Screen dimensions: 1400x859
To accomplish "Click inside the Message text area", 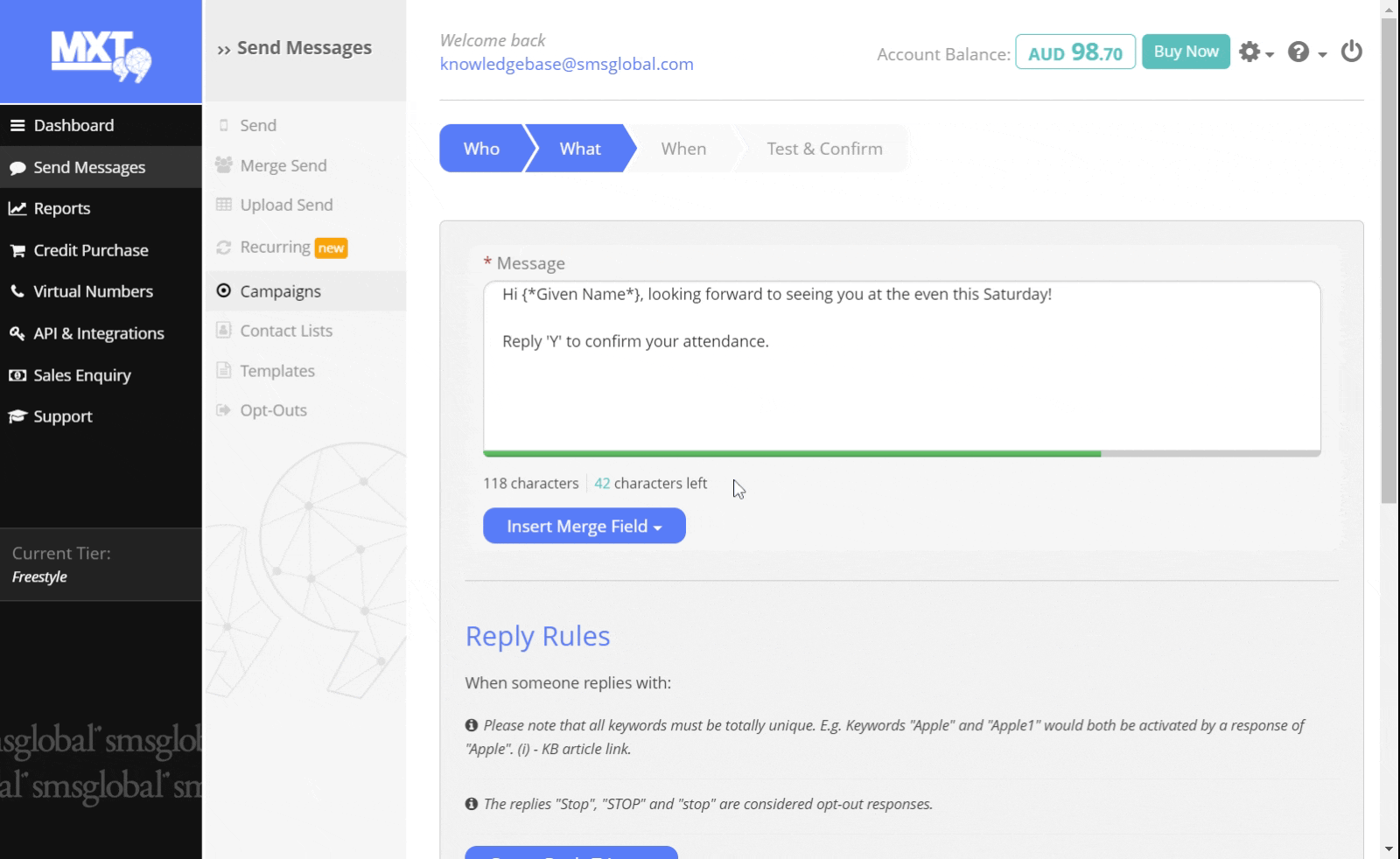I will (x=901, y=385).
